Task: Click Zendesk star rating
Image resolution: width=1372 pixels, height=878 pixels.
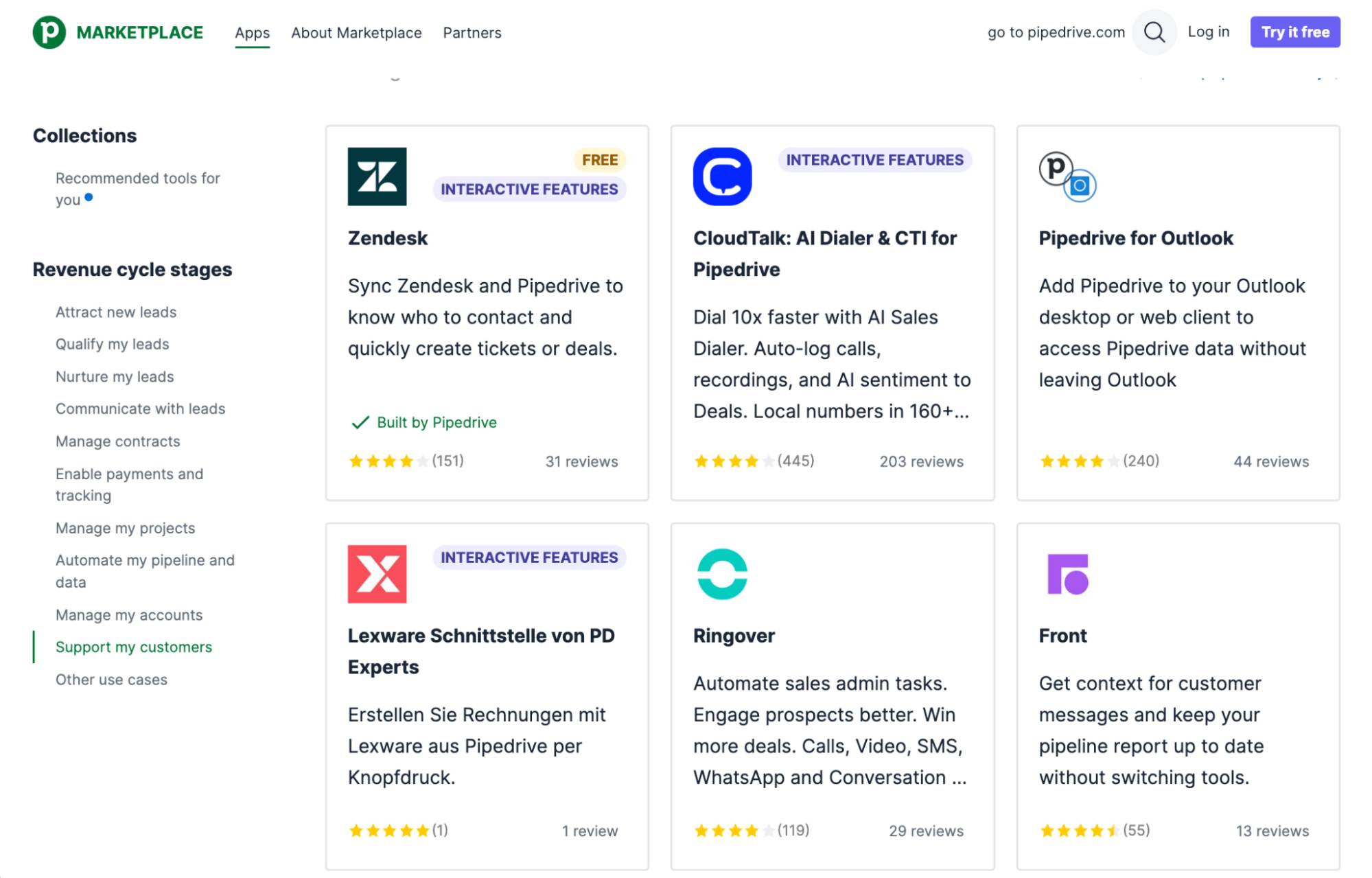Action: [388, 461]
